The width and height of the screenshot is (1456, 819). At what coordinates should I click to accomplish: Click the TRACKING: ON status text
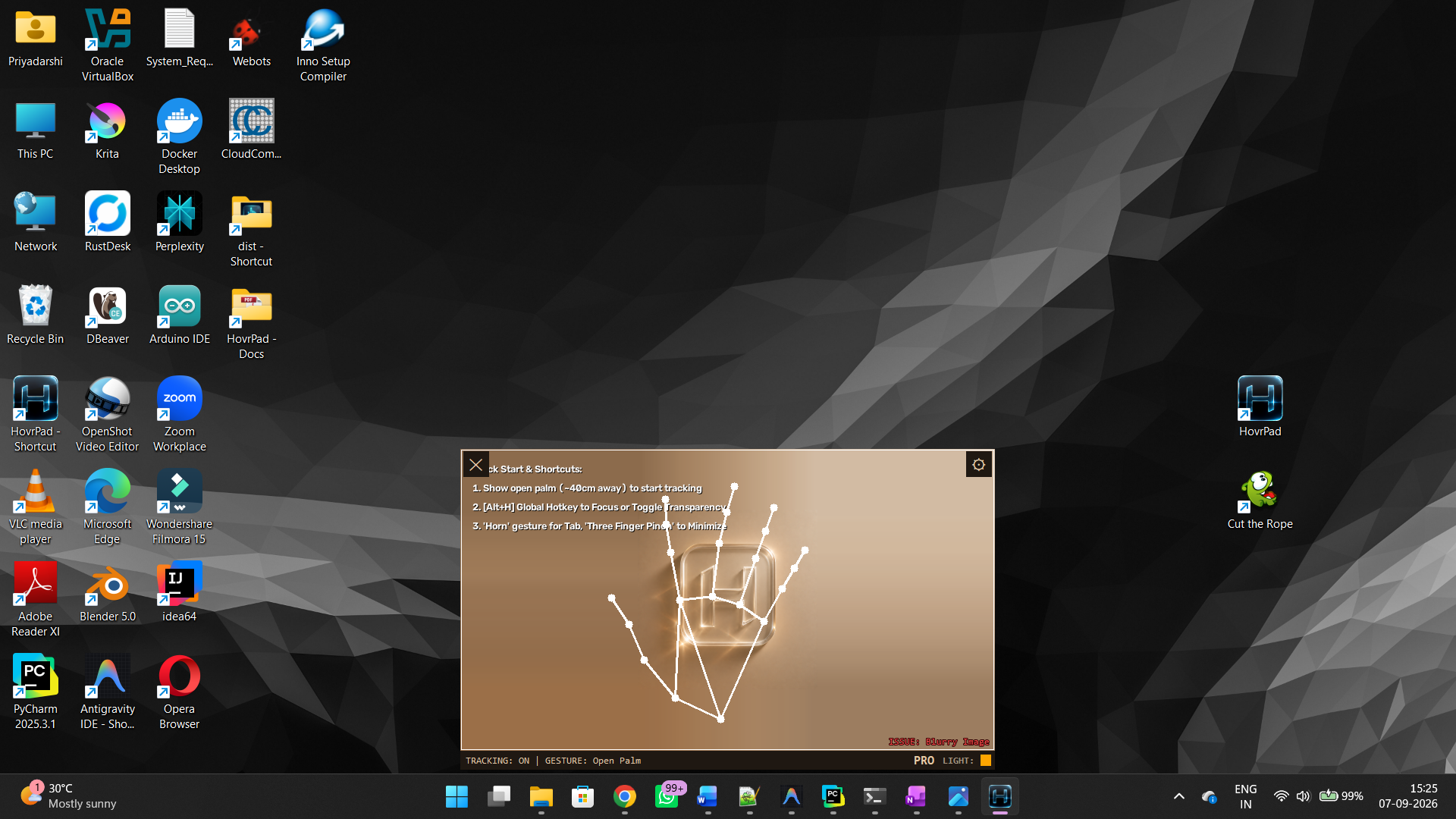[x=497, y=761]
